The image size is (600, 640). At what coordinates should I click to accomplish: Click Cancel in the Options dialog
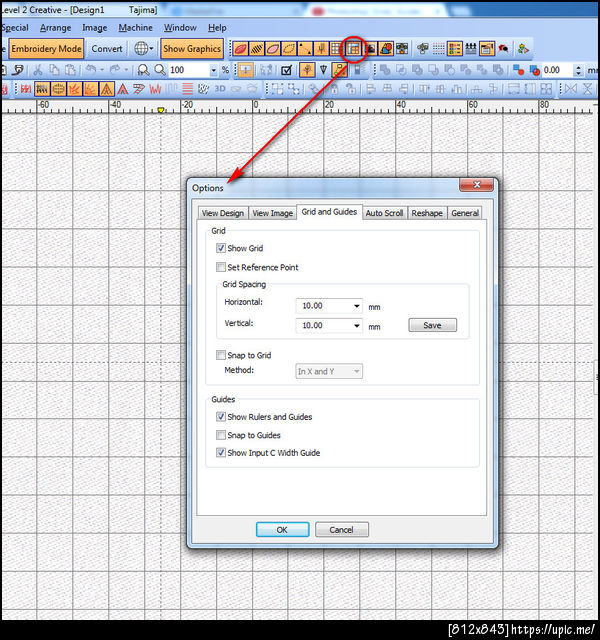tap(342, 530)
